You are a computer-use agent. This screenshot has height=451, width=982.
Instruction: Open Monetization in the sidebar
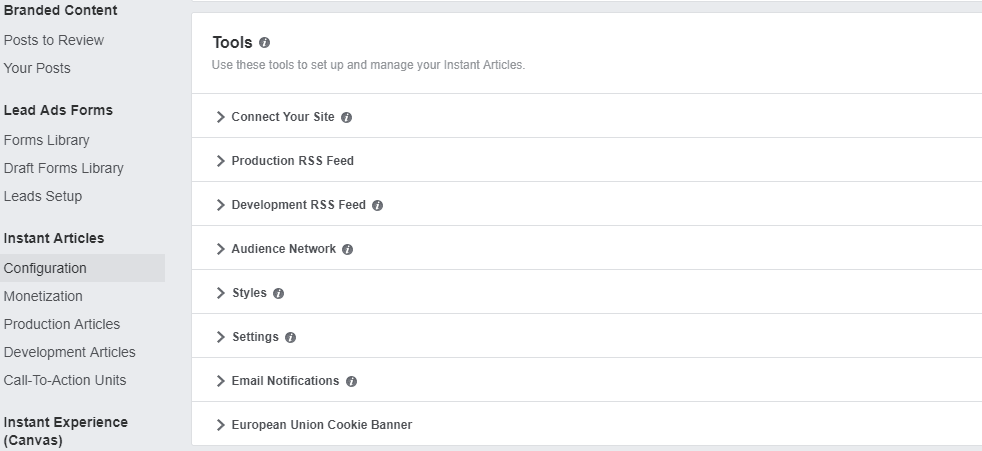tap(43, 296)
